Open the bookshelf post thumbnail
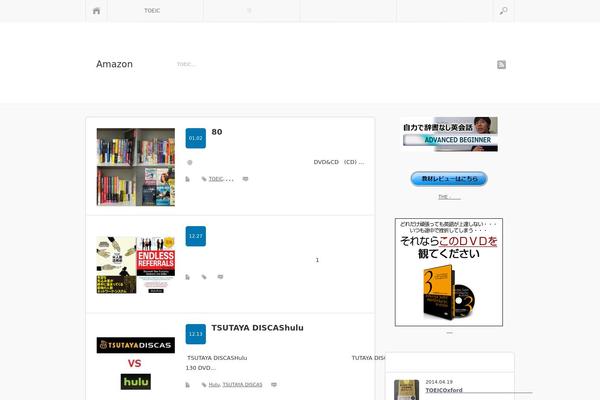The image size is (600, 400). click(136, 167)
